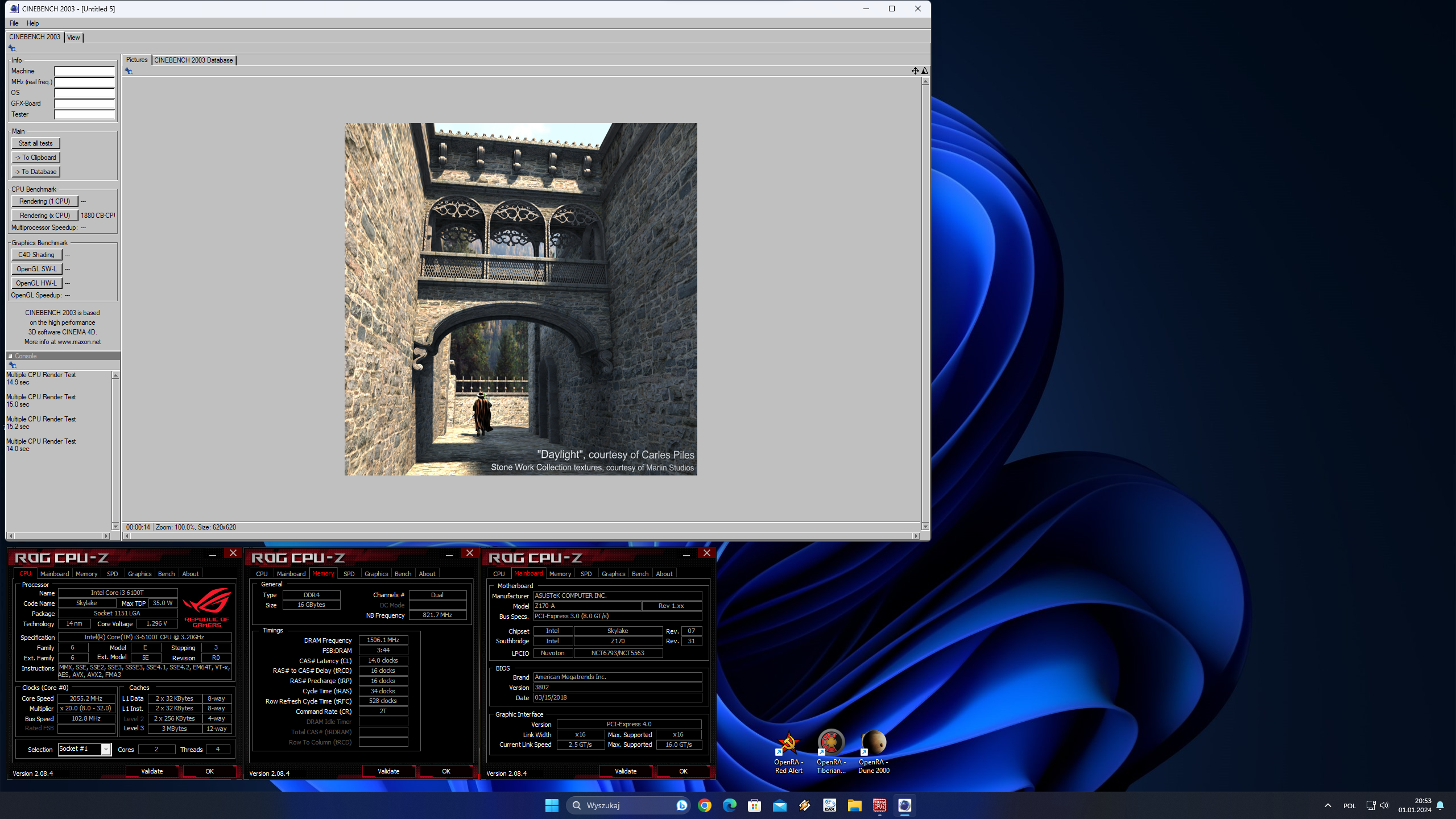Screen dimensions: 1456x819
Task: Open the volume control in the system tray
Action: pyautogui.click(x=1384, y=805)
